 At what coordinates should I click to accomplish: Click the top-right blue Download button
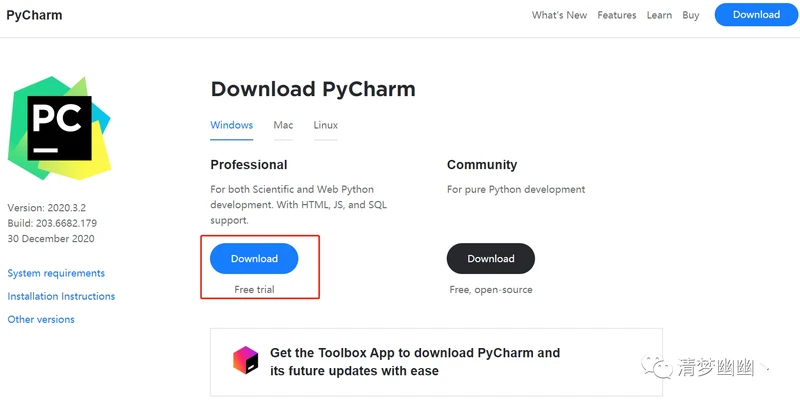(x=756, y=15)
